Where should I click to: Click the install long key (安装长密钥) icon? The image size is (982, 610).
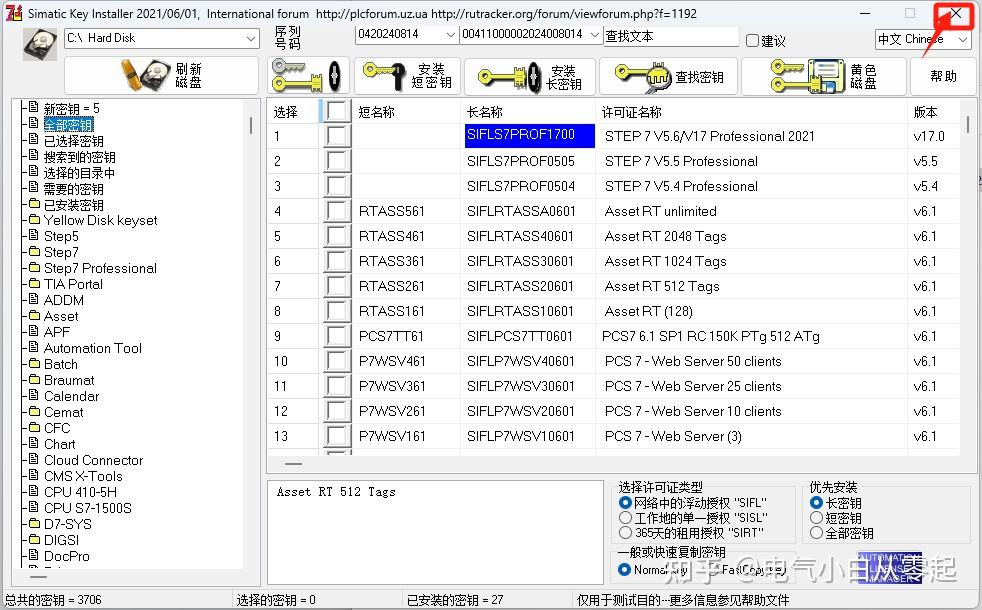[508, 74]
